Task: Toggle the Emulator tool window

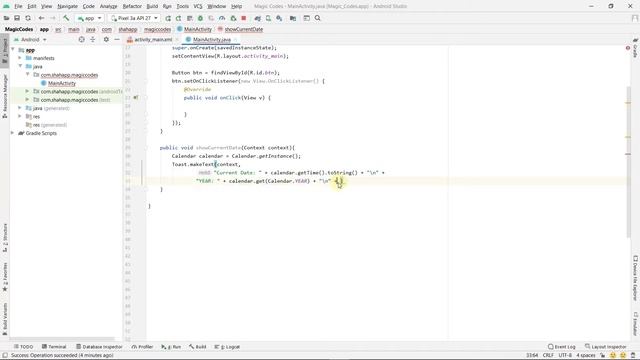Action: pyautogui.click(x=635, y=324)
